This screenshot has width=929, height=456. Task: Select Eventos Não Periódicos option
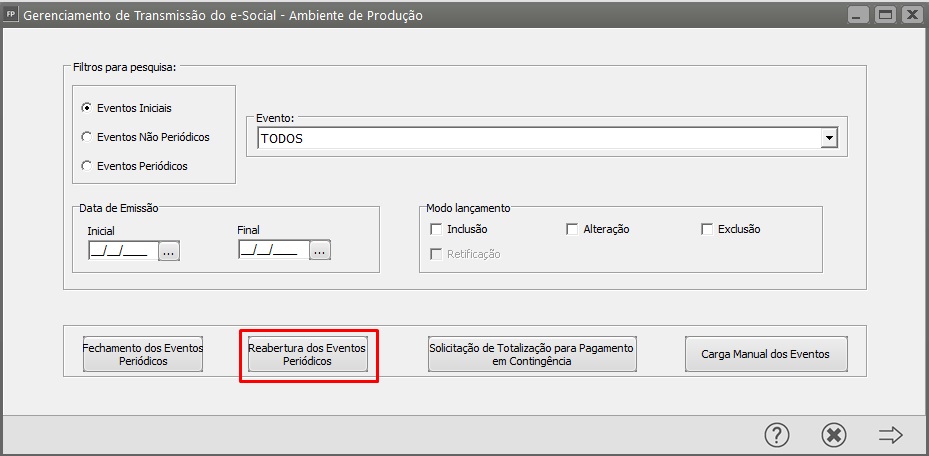click(x=87, y=137)
